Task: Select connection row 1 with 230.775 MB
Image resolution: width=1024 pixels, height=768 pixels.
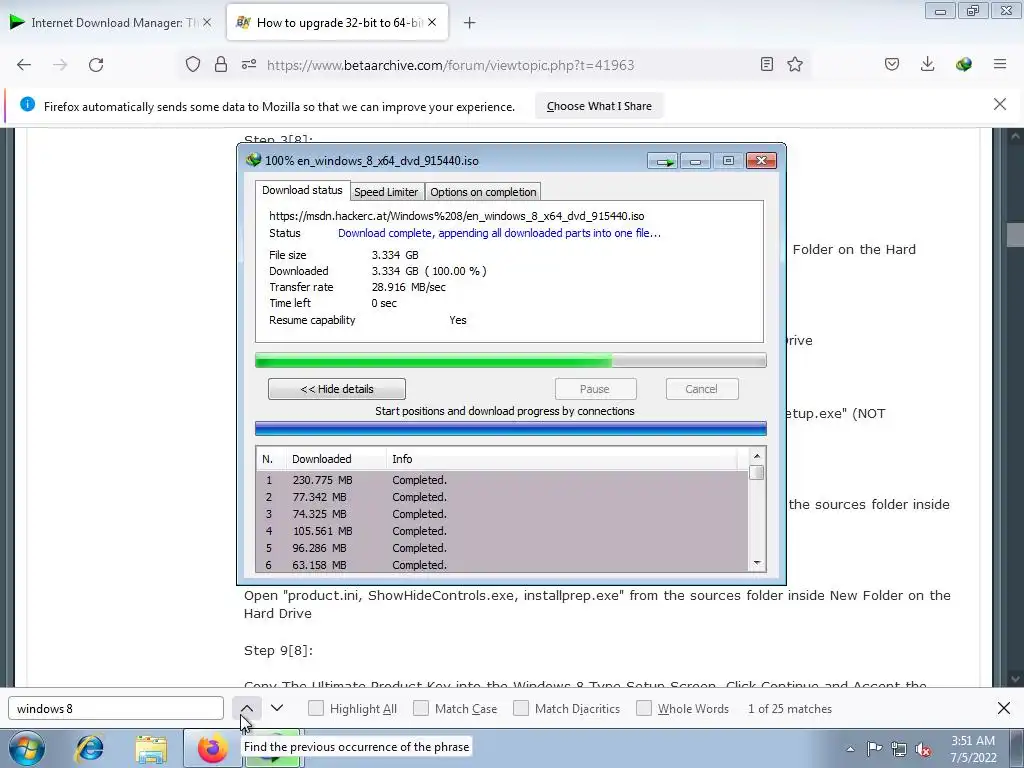Action: coord(502,480)
